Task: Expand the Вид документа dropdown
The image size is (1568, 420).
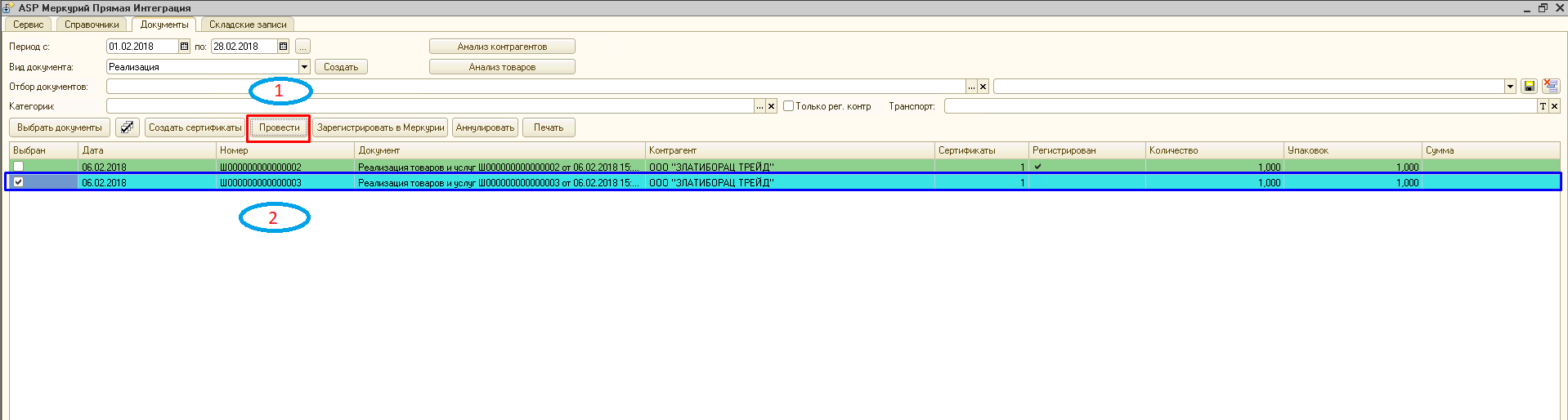Action: 304,67
